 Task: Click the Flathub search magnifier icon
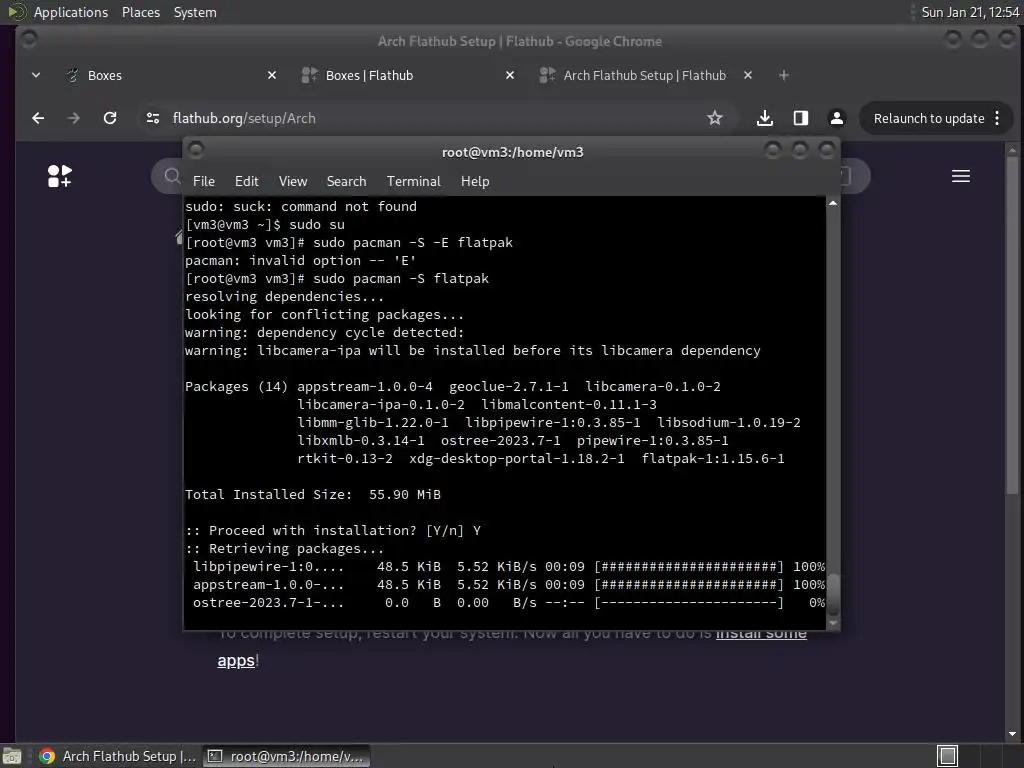pyautogui.click(x=172, y=176)
